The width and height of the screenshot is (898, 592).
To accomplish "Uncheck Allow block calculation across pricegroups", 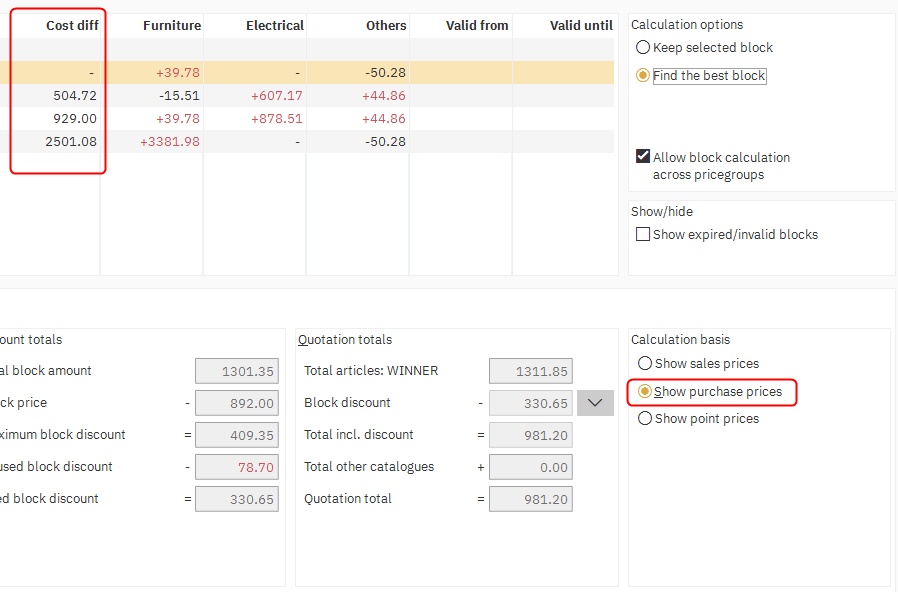I will pyautogui.click(x=643, y=157).
